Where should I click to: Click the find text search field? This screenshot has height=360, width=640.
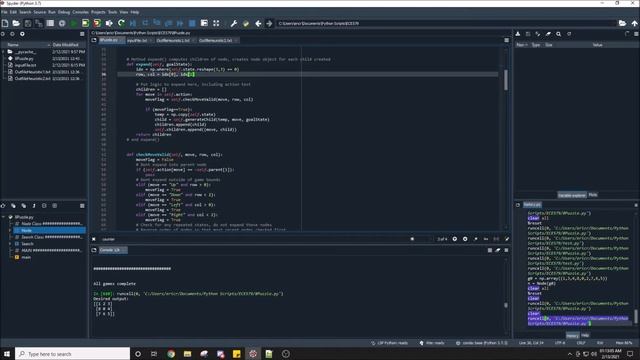(257, 239)
